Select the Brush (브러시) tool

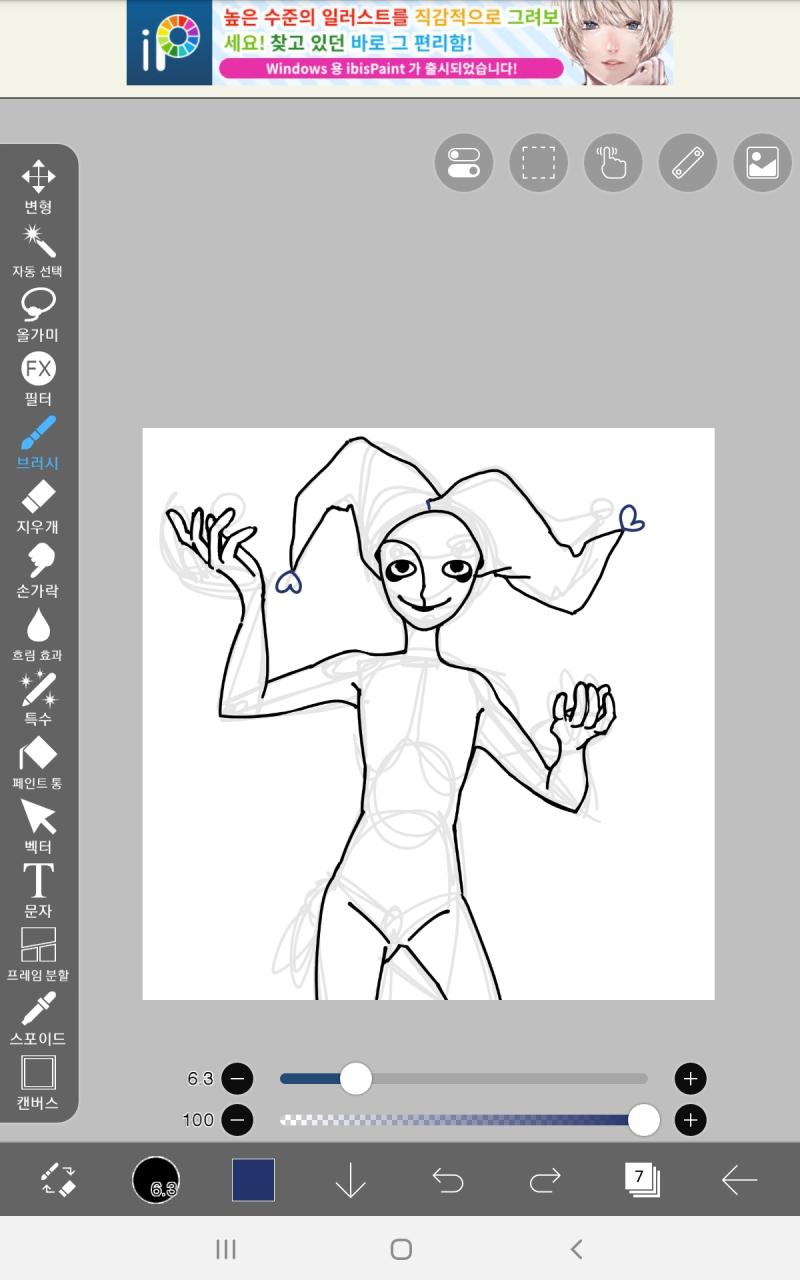coord(38,444)
